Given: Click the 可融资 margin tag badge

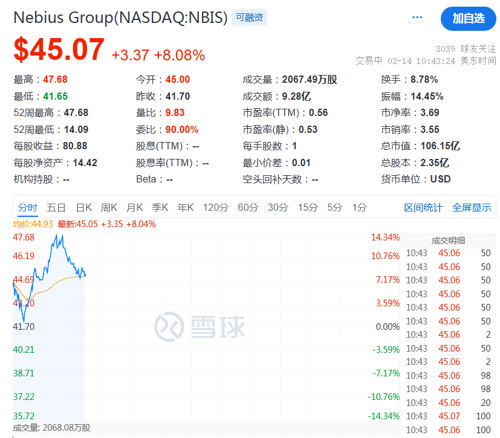Looking at the screenshot, I should click(x=249, y=17).
